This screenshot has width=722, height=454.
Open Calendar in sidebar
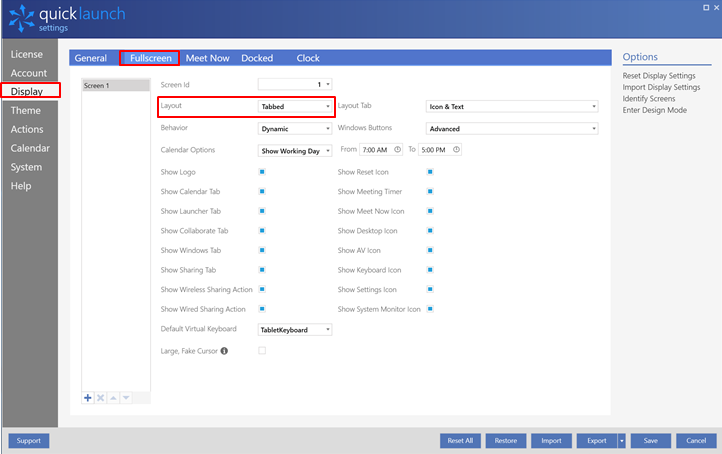(x=30, y=148)
